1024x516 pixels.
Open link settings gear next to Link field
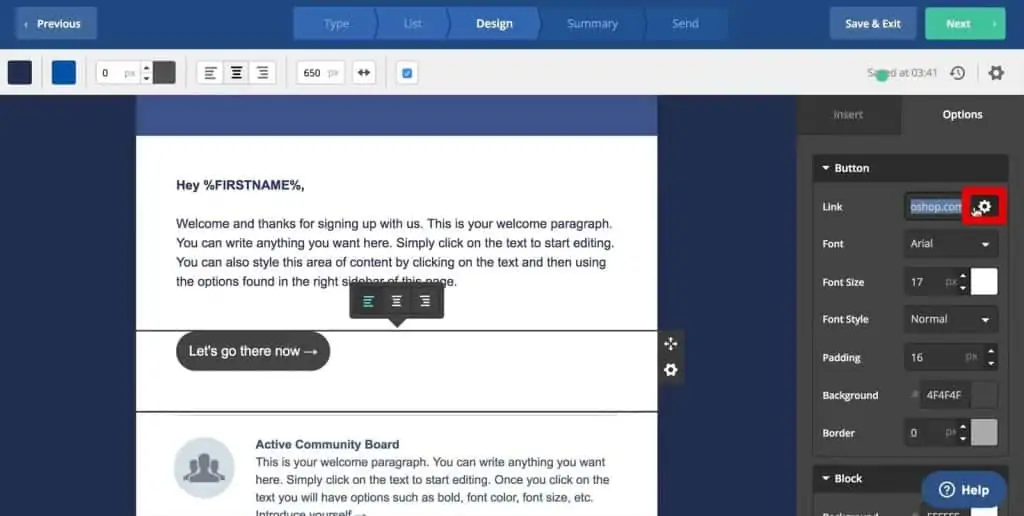tap(985, 207)
